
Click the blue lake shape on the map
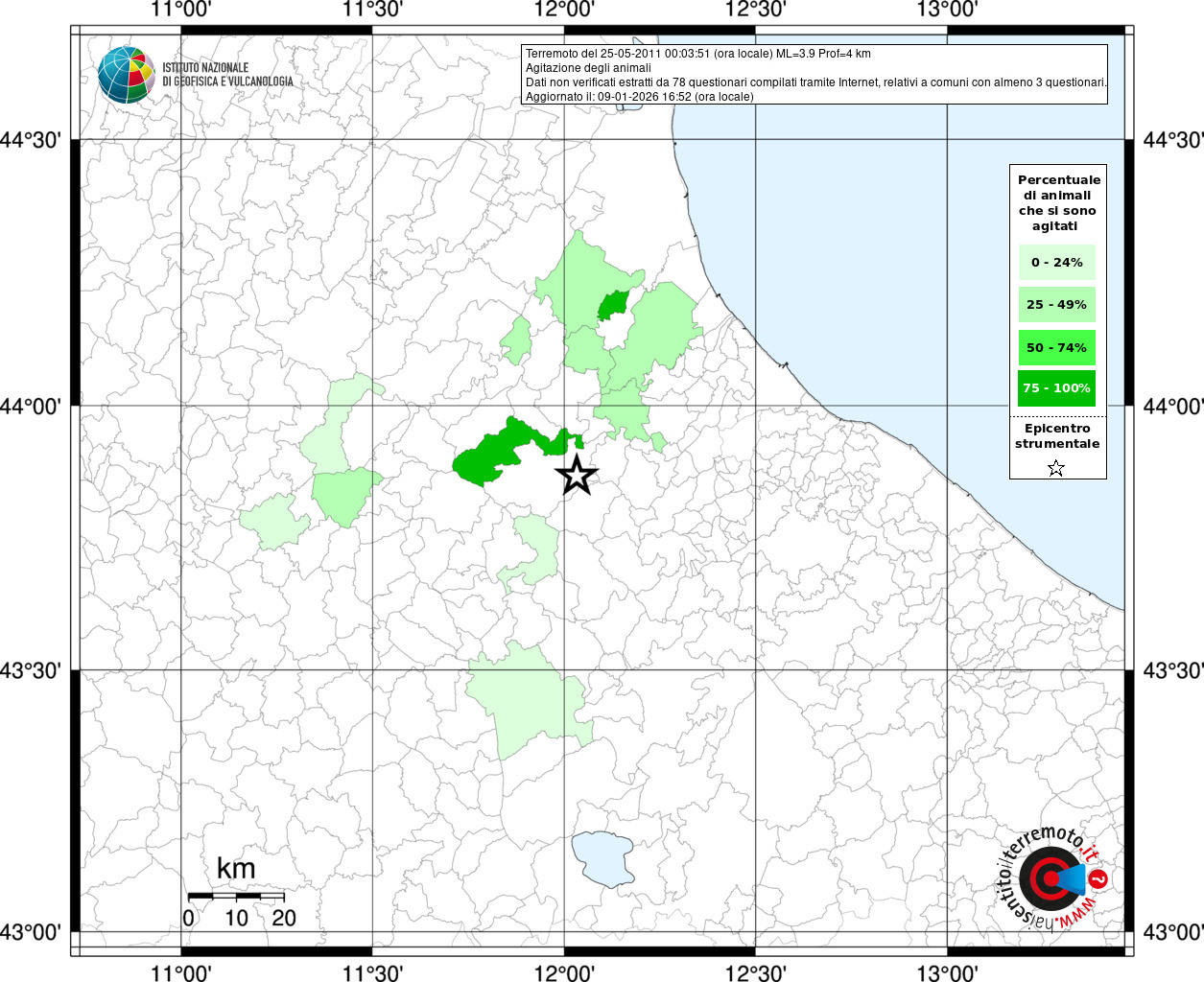[603, 858]
